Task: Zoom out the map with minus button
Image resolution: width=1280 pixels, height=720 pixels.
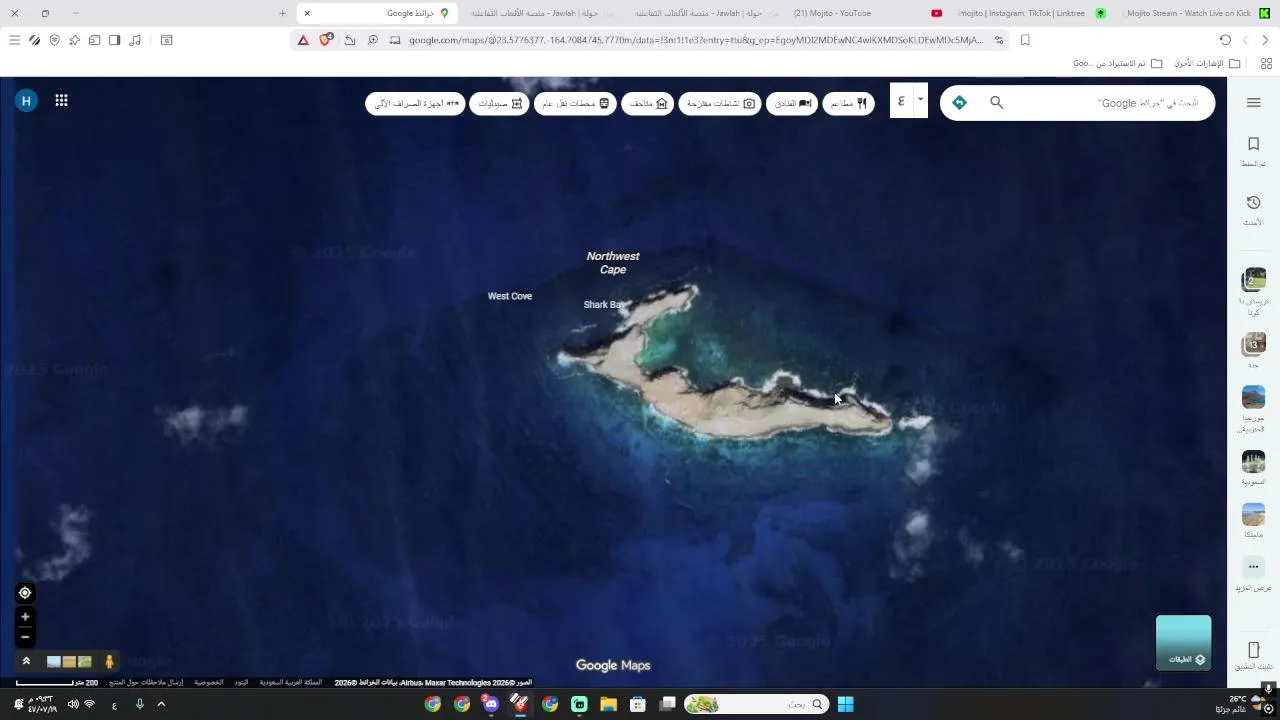Action: [x=25, y=637]
